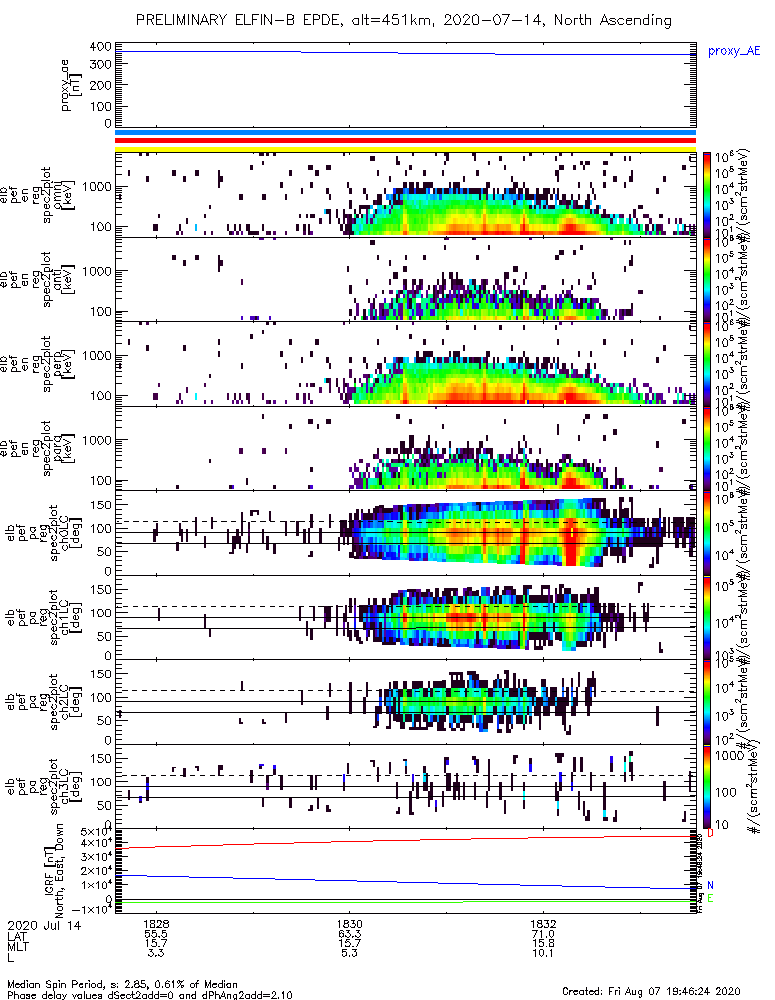Click the ch1LC pitch-angle spectrogram
Image resolution: width=775 pixels, height=1000 pixels.
tap(406, 617)
